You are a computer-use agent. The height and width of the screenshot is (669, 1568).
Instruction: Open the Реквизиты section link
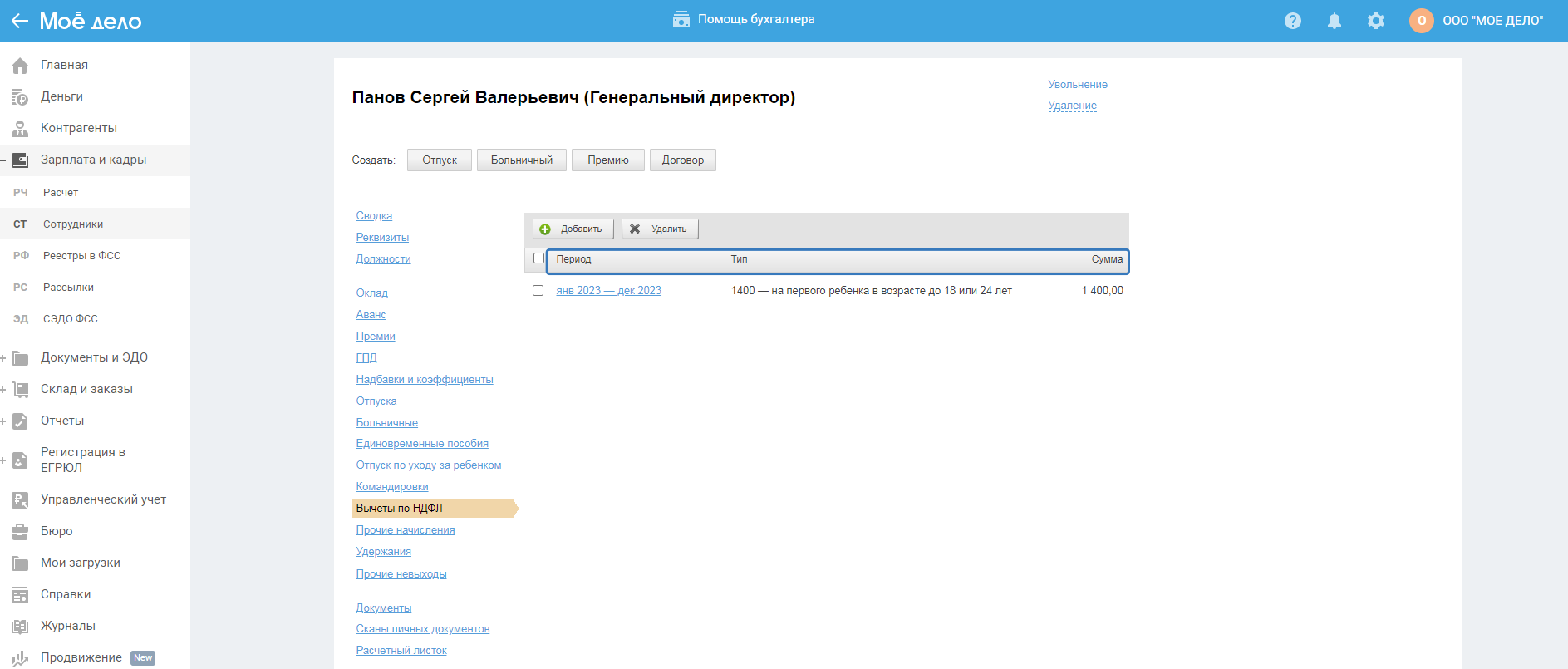pos(382,238)
